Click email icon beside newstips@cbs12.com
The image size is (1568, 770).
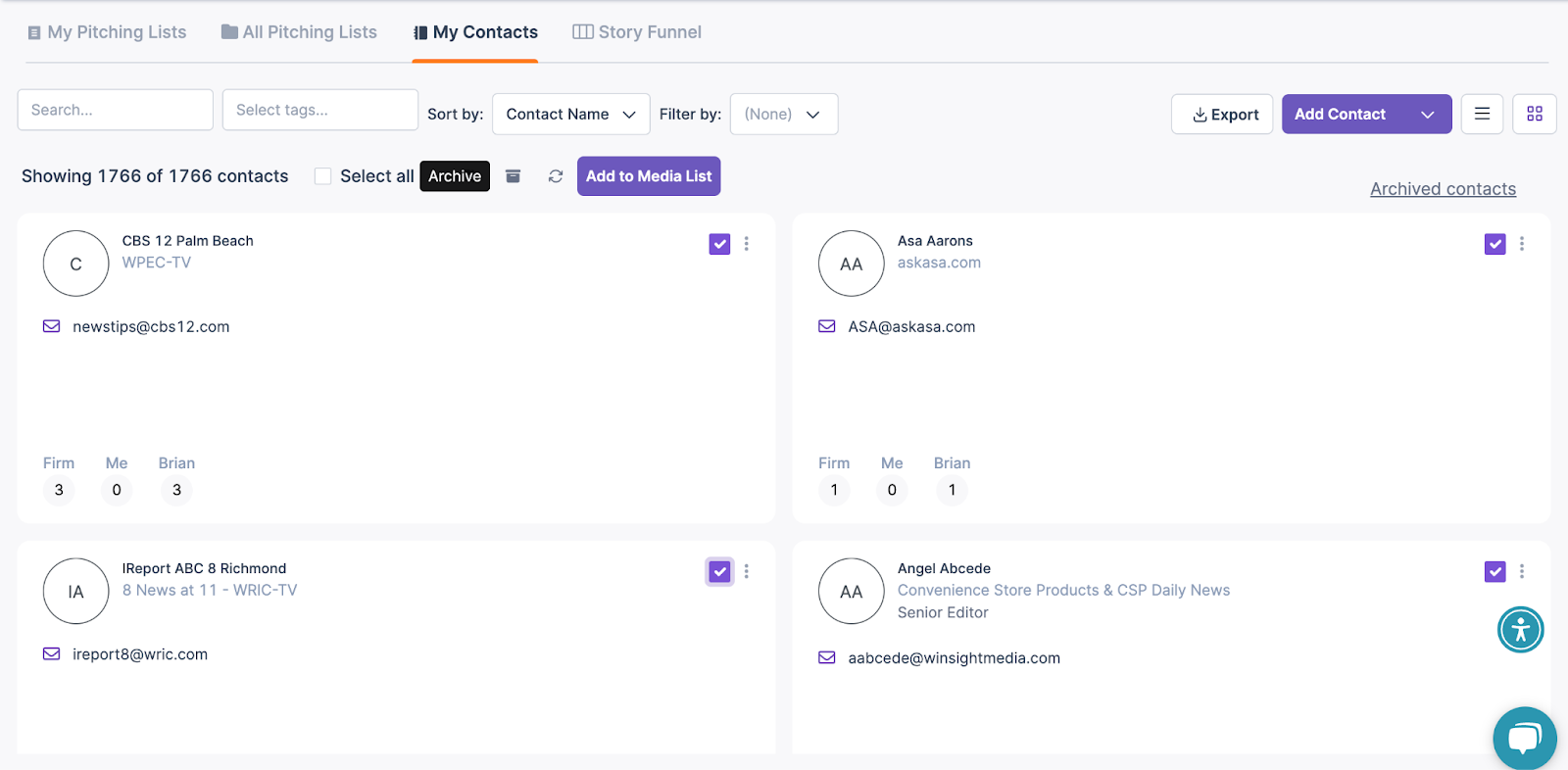click(52, 326)
